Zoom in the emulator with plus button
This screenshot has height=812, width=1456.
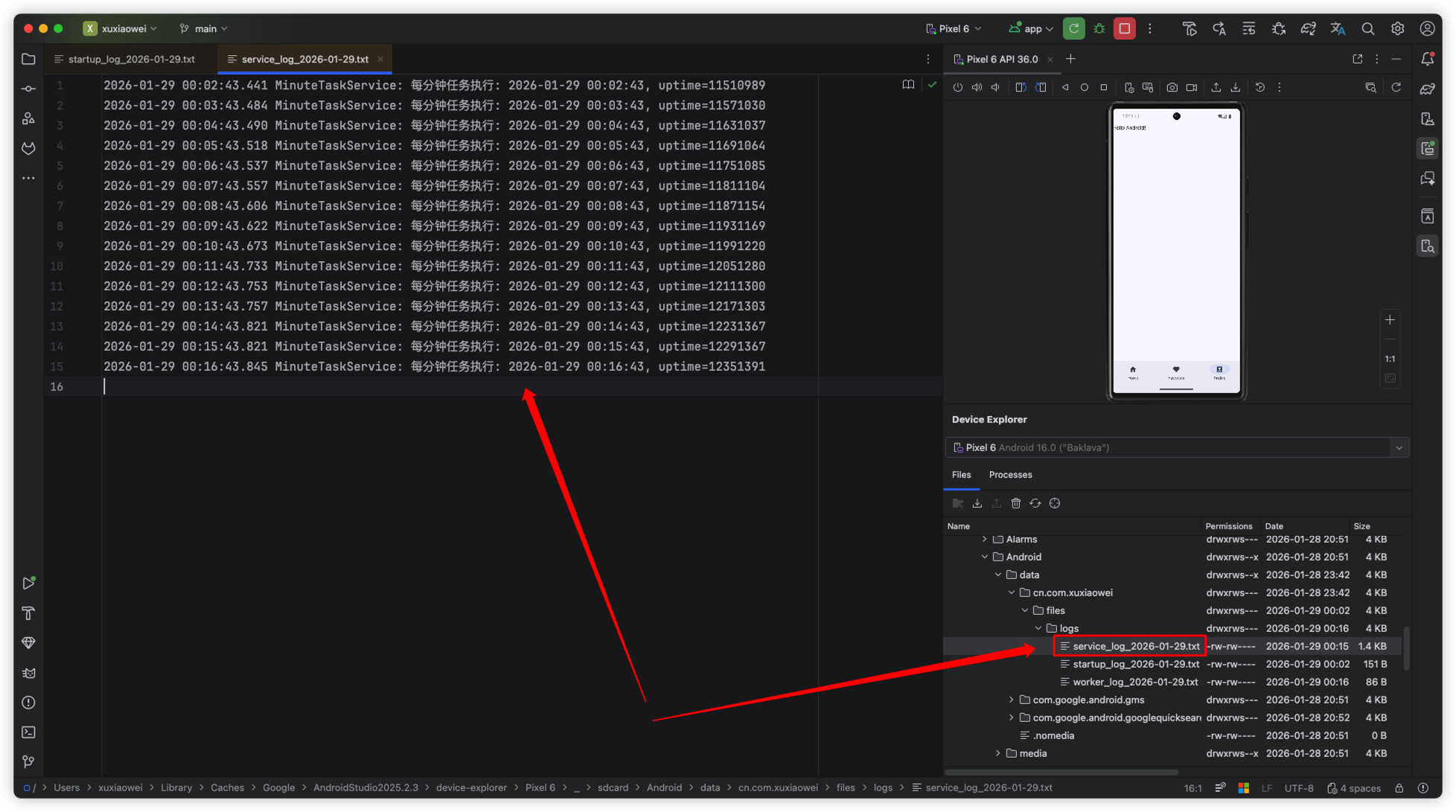(1390, 320)
